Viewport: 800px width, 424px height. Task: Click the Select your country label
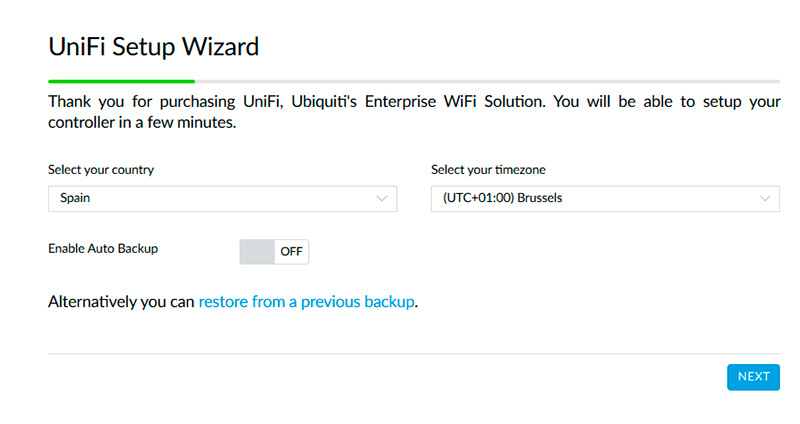101,170
